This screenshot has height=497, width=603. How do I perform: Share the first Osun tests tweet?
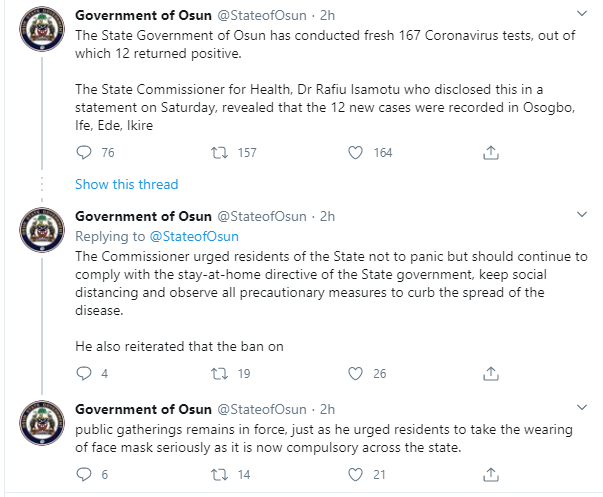coord(491,153)
